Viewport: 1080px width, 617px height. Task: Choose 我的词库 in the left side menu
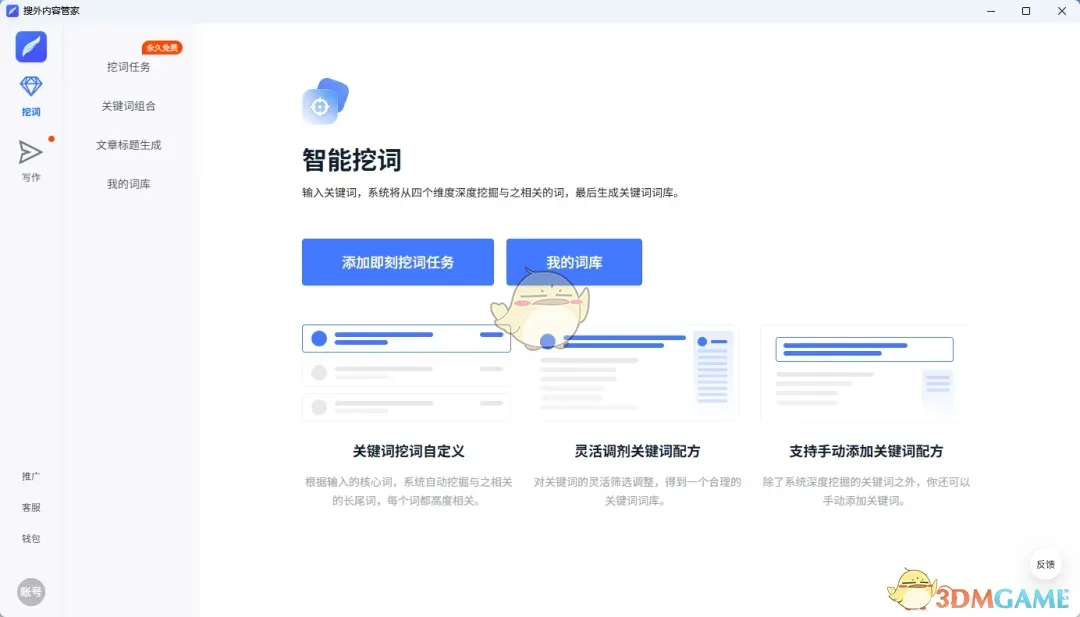point(129,184)
